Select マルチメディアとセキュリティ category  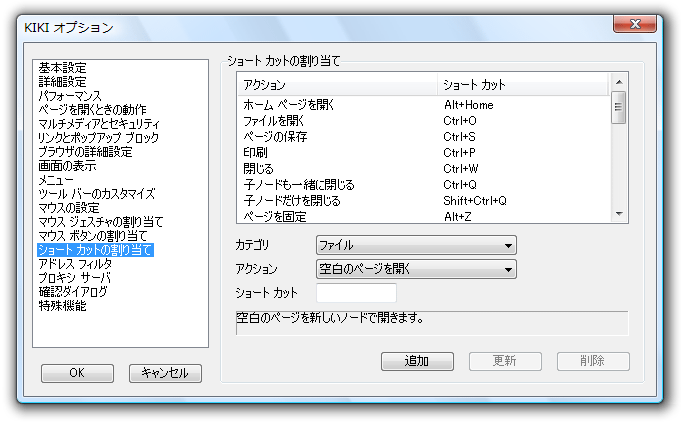coord(99,124)
